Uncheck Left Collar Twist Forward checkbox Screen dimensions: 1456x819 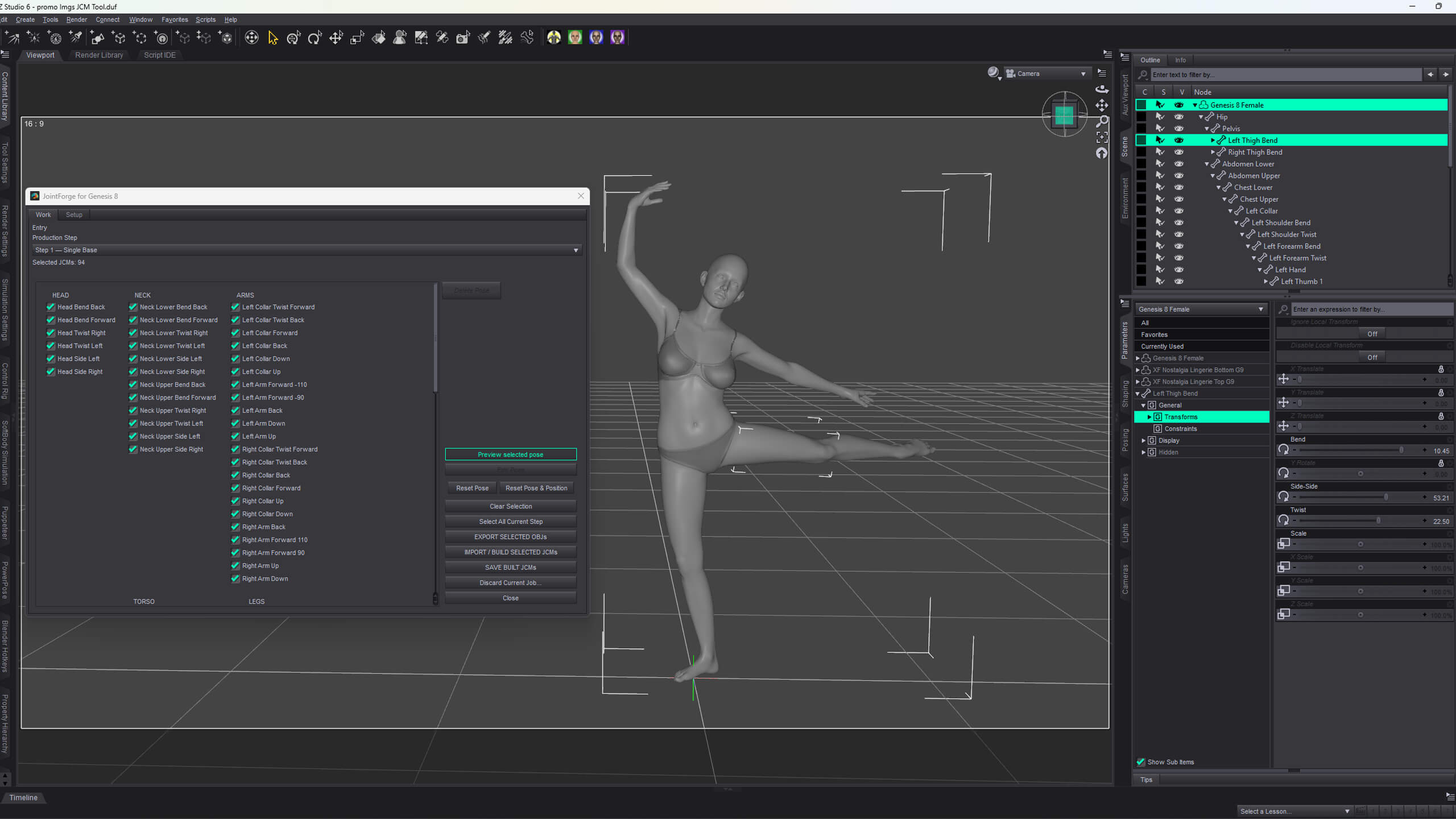point(235,307)
